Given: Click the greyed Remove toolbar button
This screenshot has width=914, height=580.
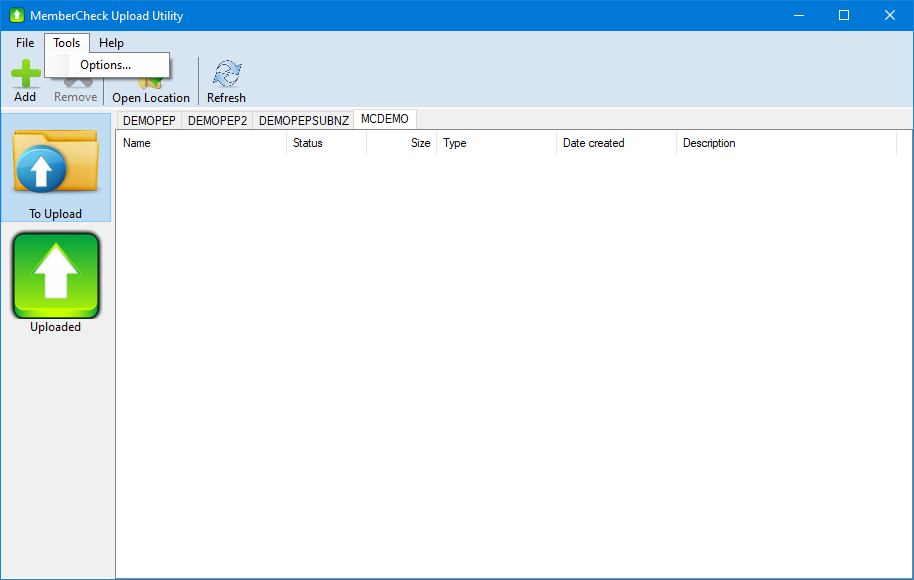Looking at the screenshot, I should (x=76, y=90).
